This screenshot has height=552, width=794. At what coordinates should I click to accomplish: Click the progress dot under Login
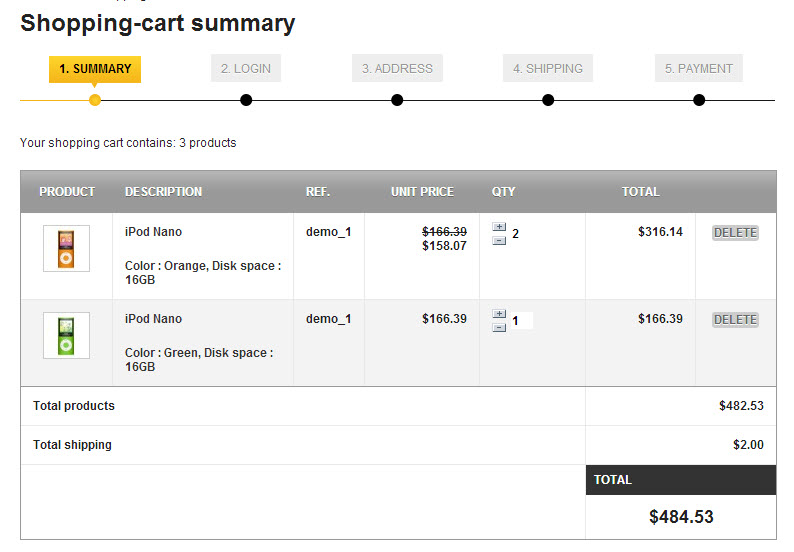(246, 100)
